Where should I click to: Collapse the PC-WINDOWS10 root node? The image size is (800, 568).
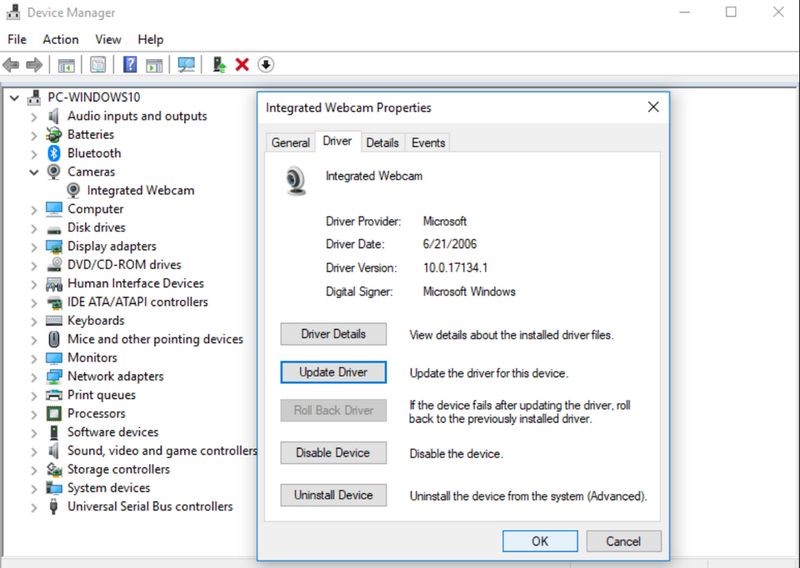(15, 97)
